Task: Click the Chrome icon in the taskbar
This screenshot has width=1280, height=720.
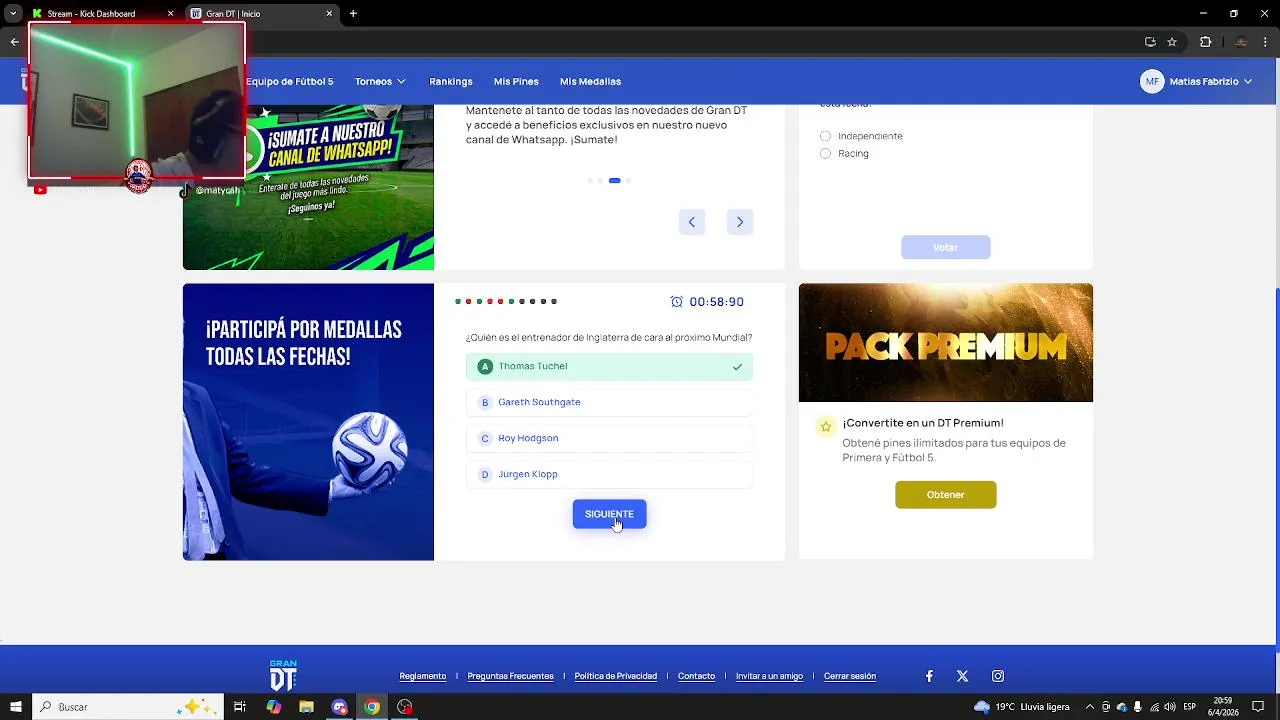Action: point(372,707)
